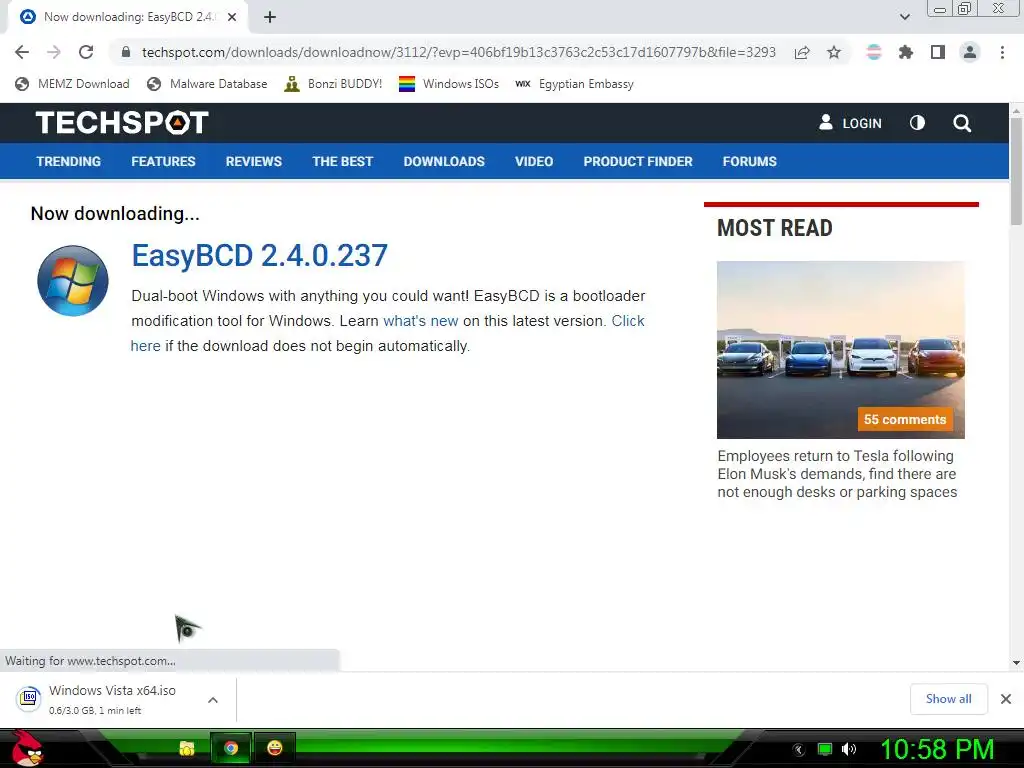The image size is (1024, 768).
Task: Click the browser forward arrow
Action: click(x=54, y=52)
